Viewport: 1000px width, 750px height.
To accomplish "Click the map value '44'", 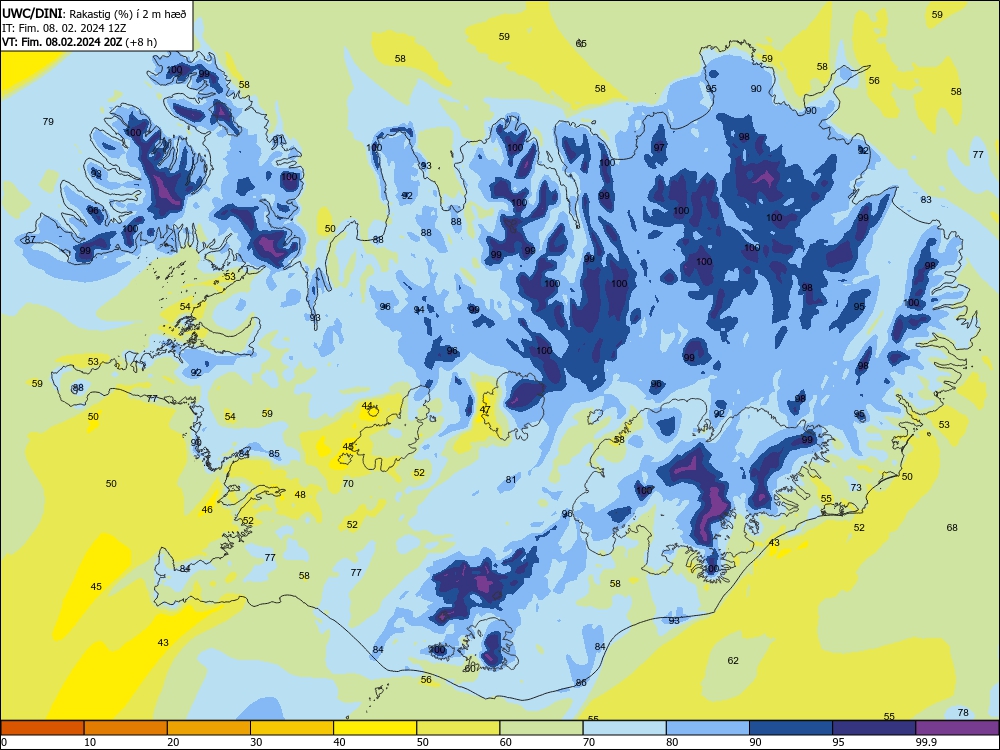I will click(367, 406).
